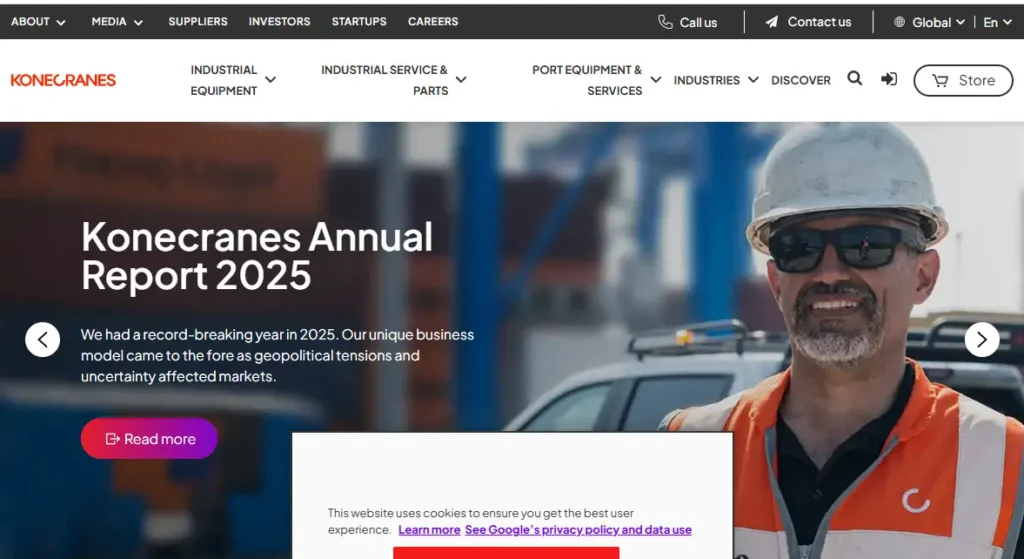Open the Industrial Service & Parts chevron
This screenshot has width=1024, height=559.
(x=461, y=80)
